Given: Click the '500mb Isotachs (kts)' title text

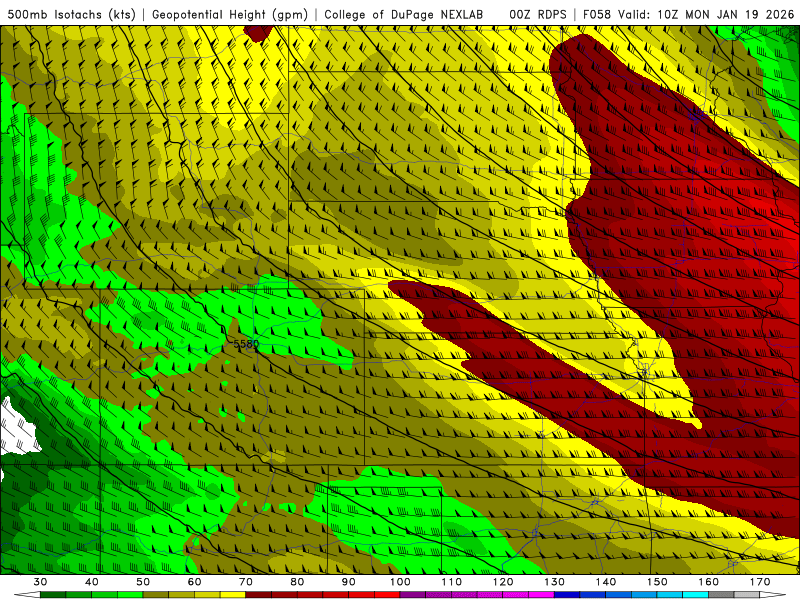Looking at the screenshot, I should [x=71, y=14].
